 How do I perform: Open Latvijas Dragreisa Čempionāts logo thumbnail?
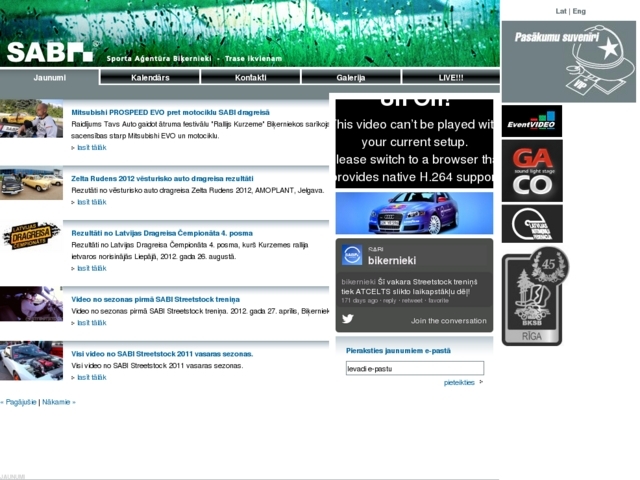pos(31,236)
